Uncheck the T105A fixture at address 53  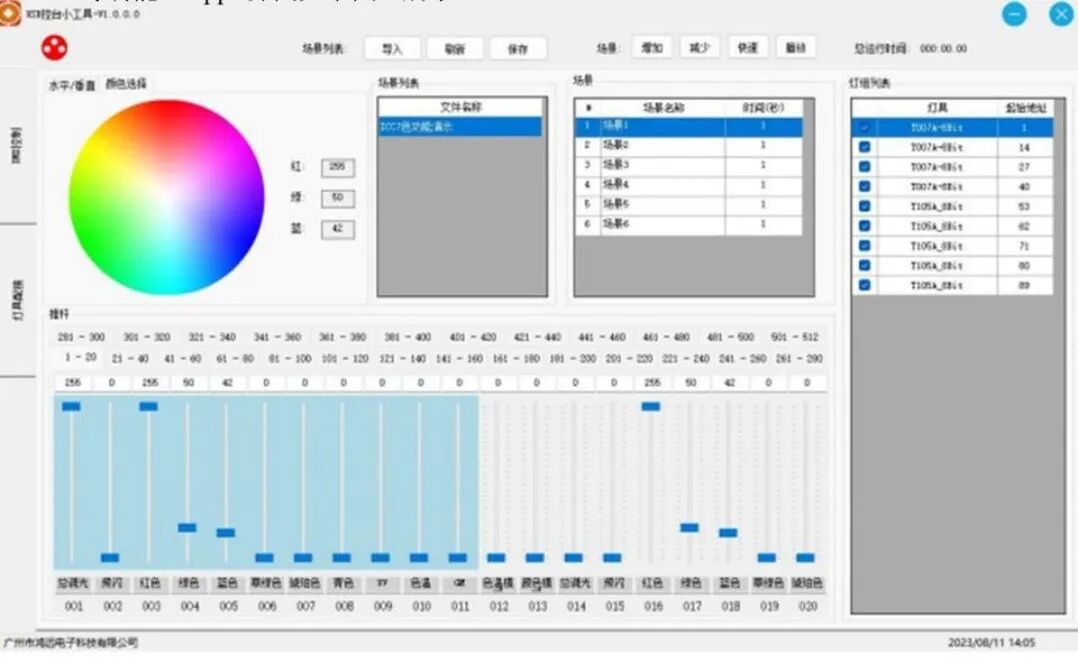(864, 206)
